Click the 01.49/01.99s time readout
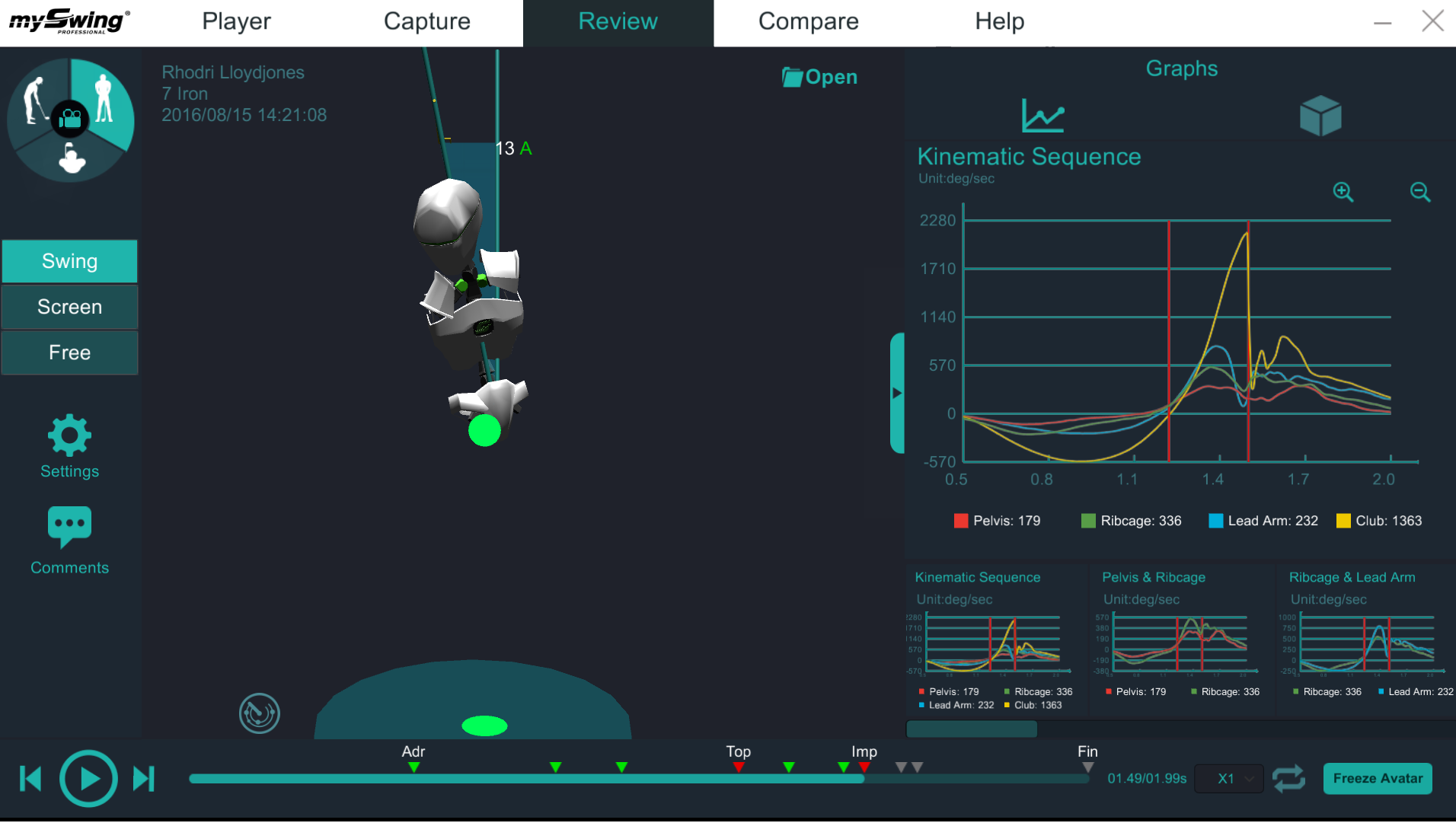The width and height of the screenshot is (1456, 823). pyautogui.click(x=1147, y=779)
